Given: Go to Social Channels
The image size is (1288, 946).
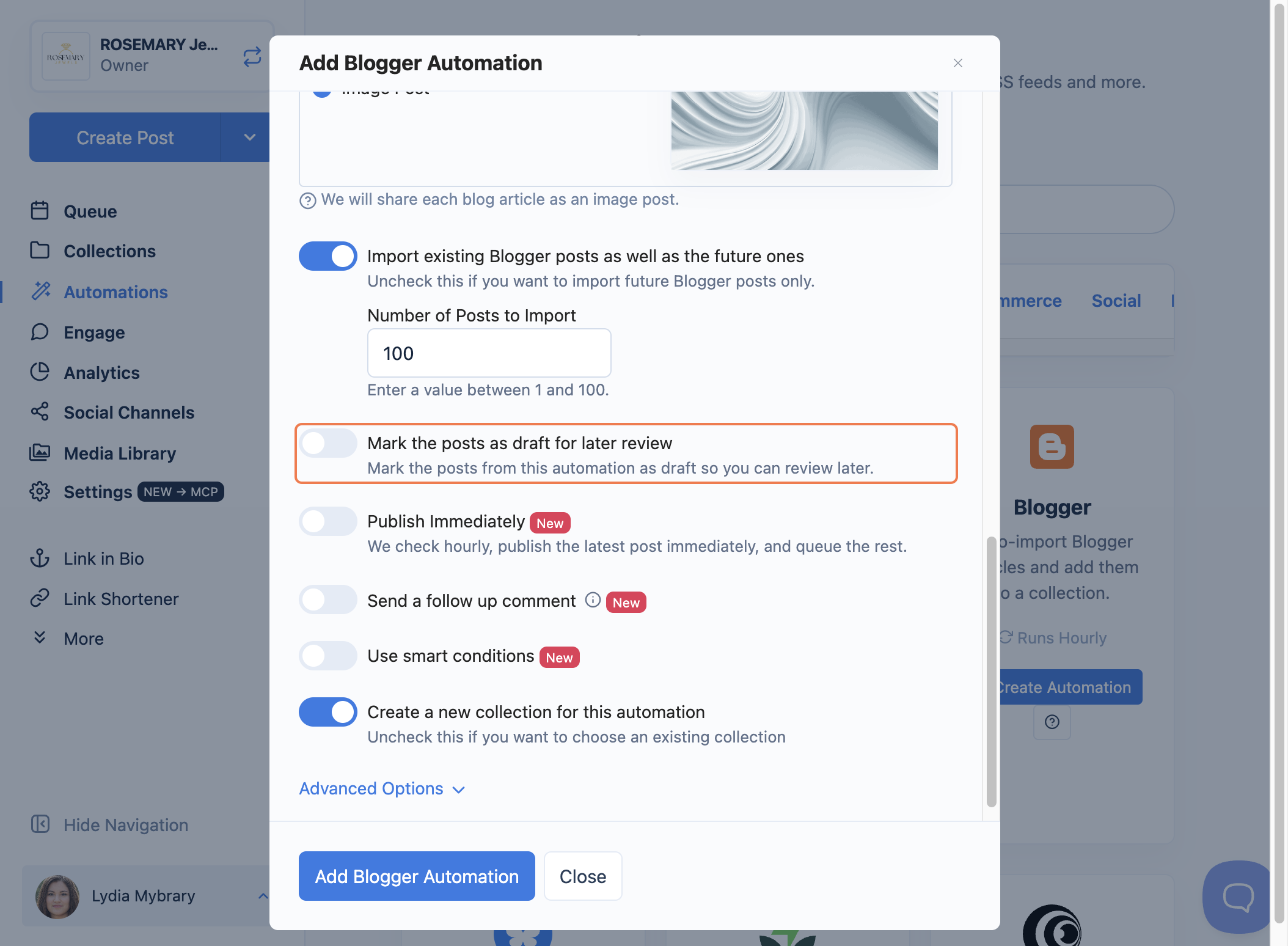Looking at the screenshot, I should point(129,413).
